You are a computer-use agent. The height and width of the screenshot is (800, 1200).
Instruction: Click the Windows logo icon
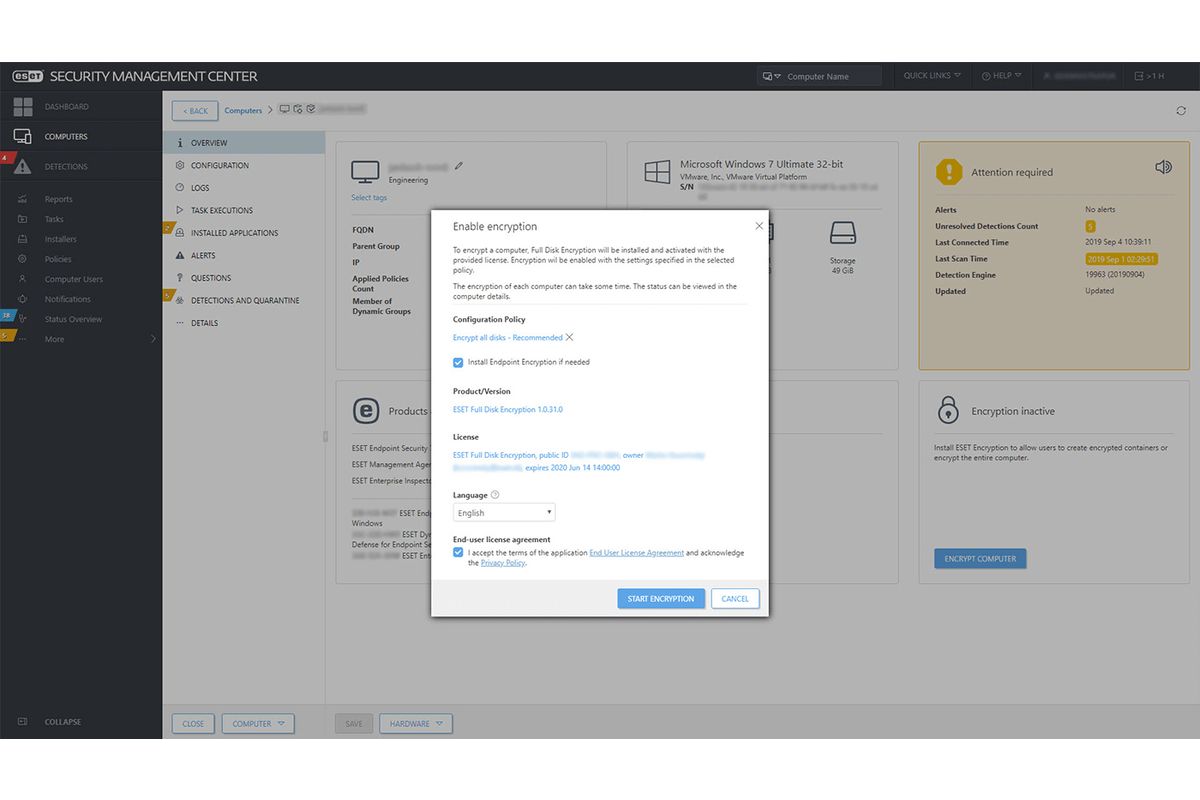(657, 172)
